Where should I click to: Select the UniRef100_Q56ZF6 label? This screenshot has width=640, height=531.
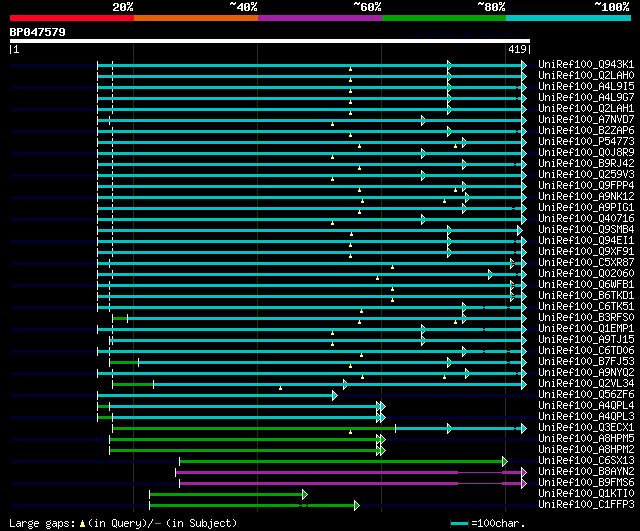(x=586, y=395)
